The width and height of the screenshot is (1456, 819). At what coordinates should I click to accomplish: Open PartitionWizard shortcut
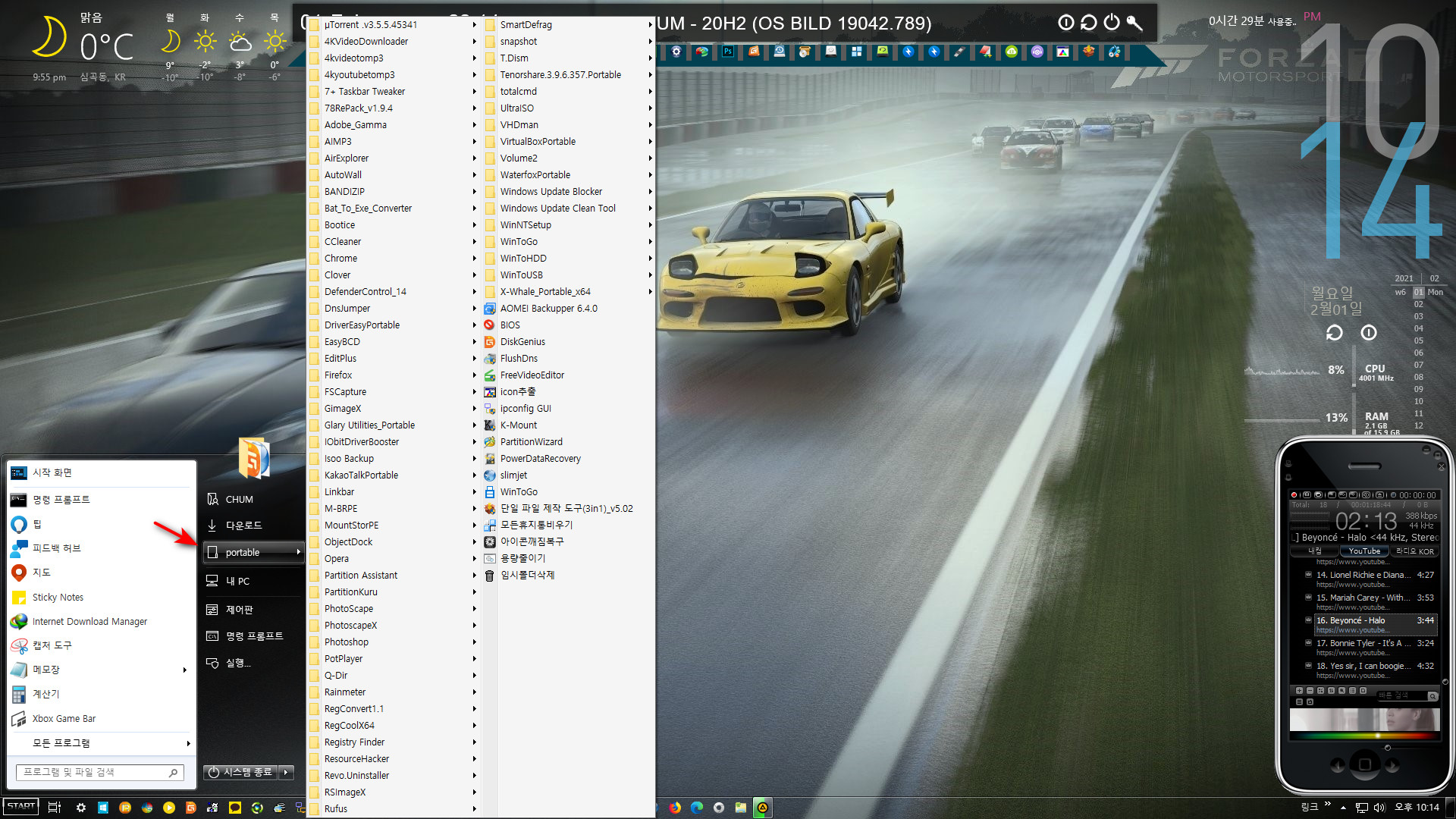567,442
